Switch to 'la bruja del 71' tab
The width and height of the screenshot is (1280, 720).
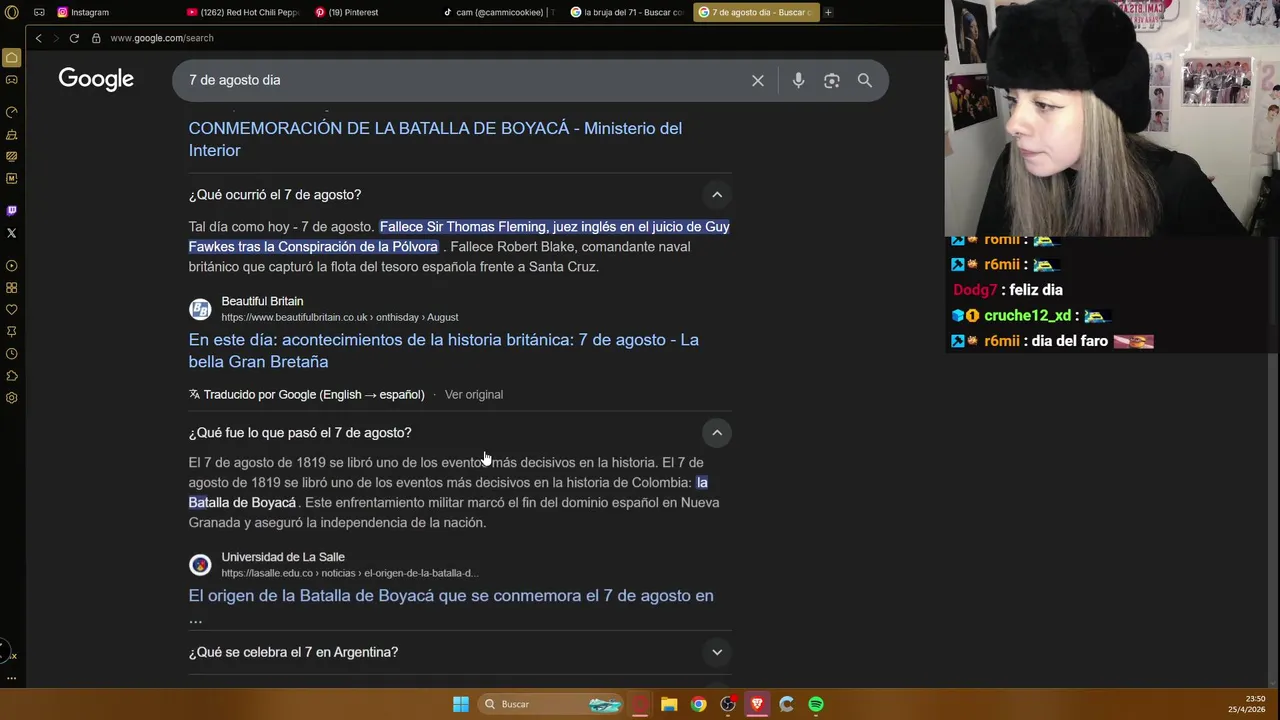point(628,12)
